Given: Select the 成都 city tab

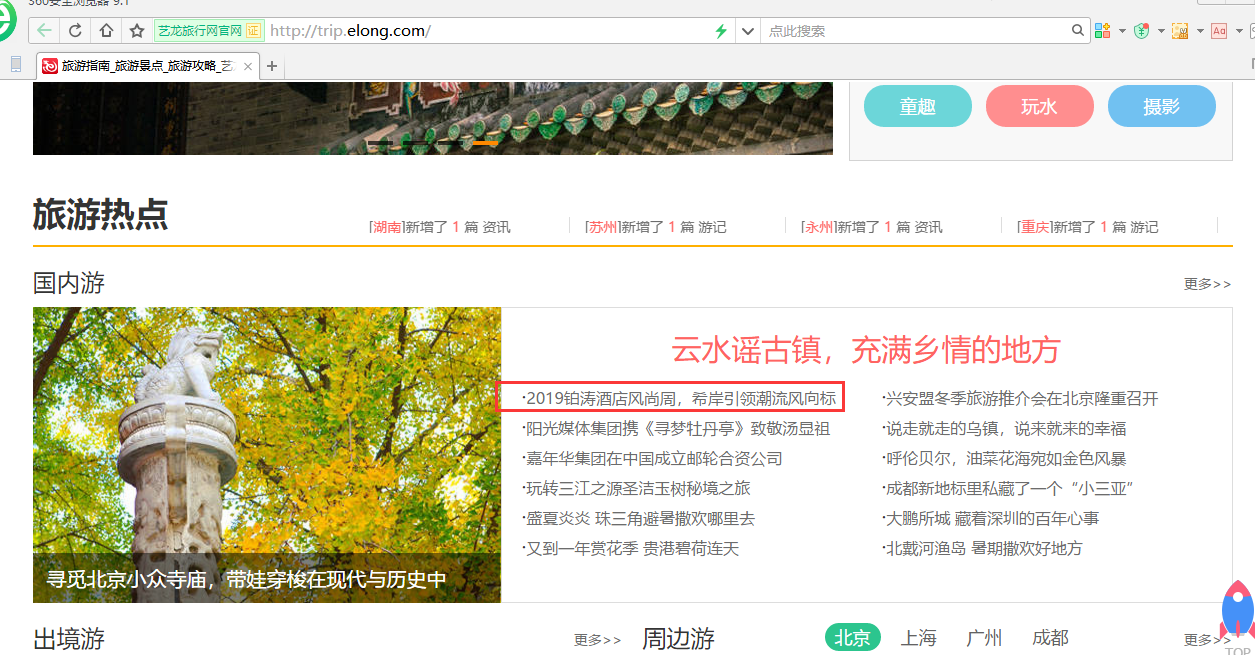Looking at the screenshot, I should coord(1050,638).
